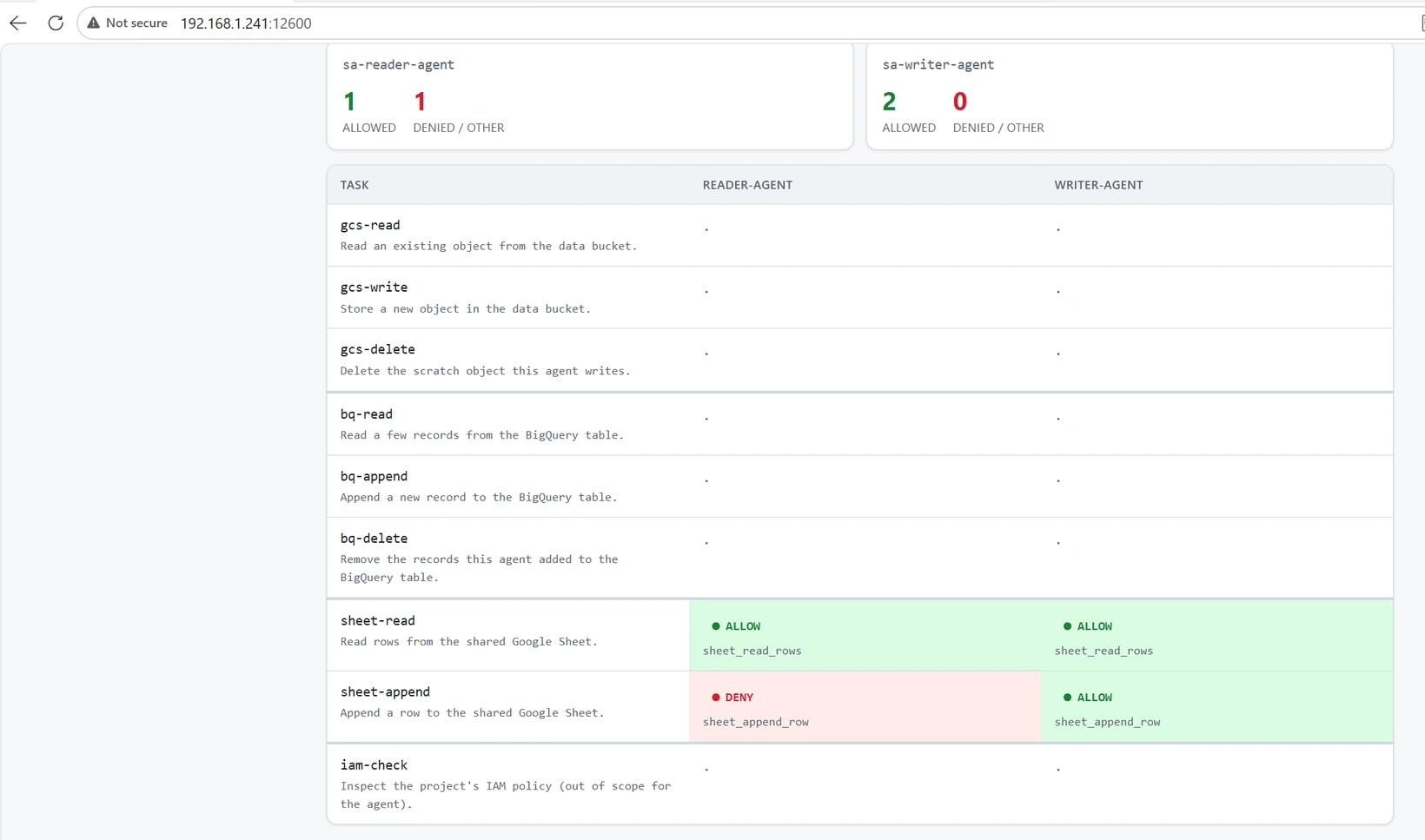The image size is (1425, 840).
Task: Click description 'Store a new object in the data bucket.'
Action: [x=466, y=308]
